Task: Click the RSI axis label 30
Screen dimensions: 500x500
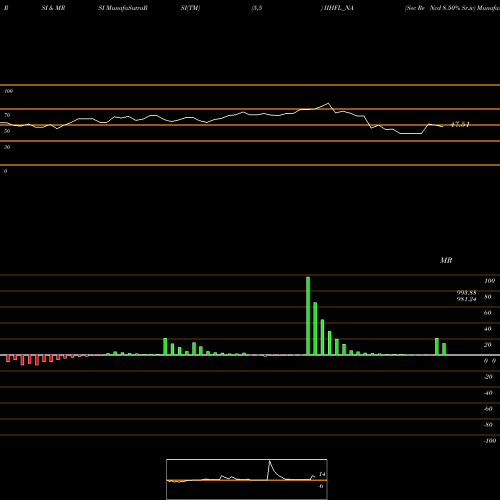Action: pyautogui.click(x=7, y=147)
